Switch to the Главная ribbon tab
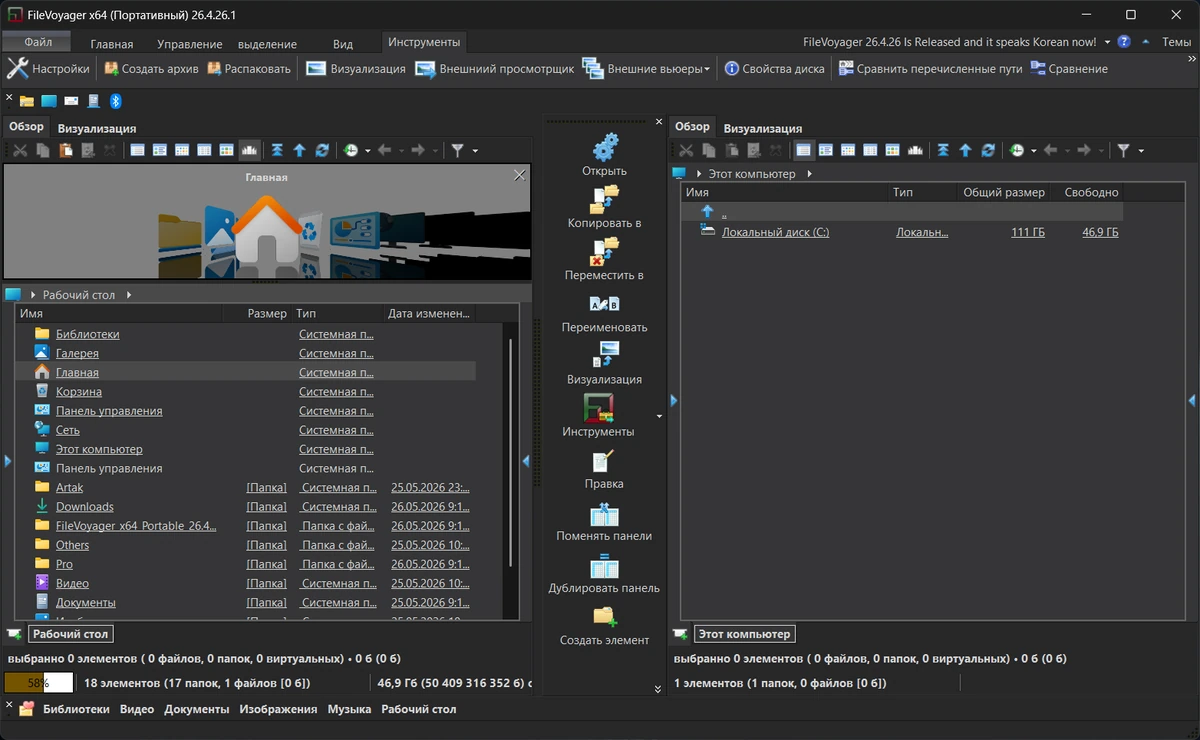The image size is (1200, 740). pos(112,44)
